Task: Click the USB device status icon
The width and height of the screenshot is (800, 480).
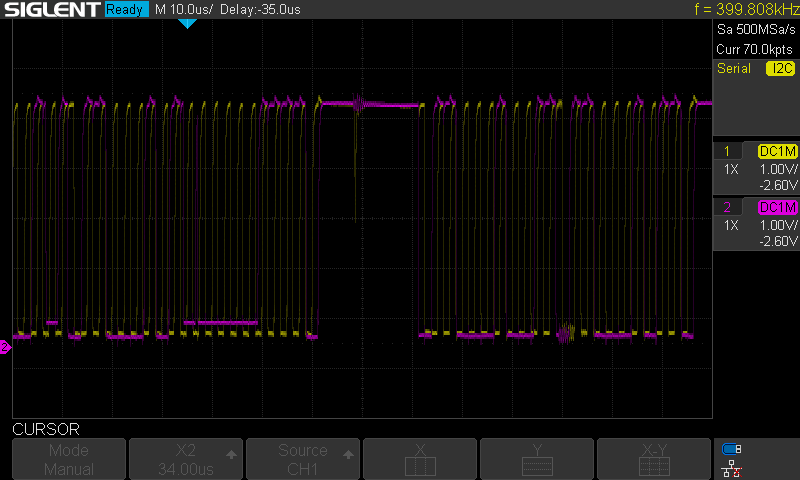Action: tap(732, 449)
